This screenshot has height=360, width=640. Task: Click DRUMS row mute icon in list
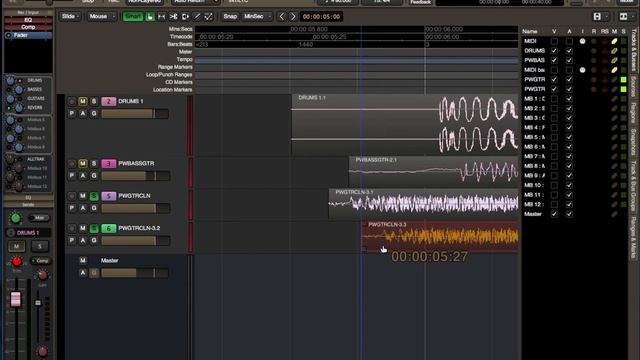pyautogui.click(x=614, y=51)
